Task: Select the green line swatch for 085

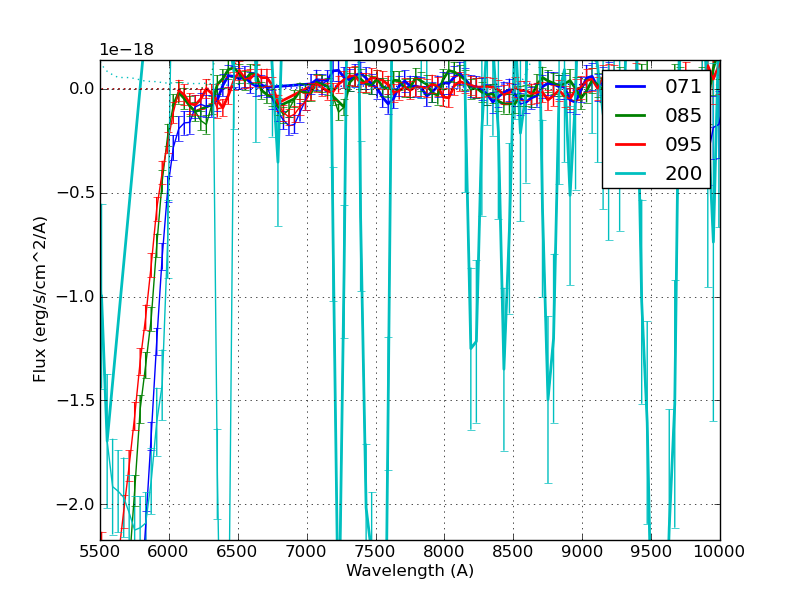Action: pos(631,116)
